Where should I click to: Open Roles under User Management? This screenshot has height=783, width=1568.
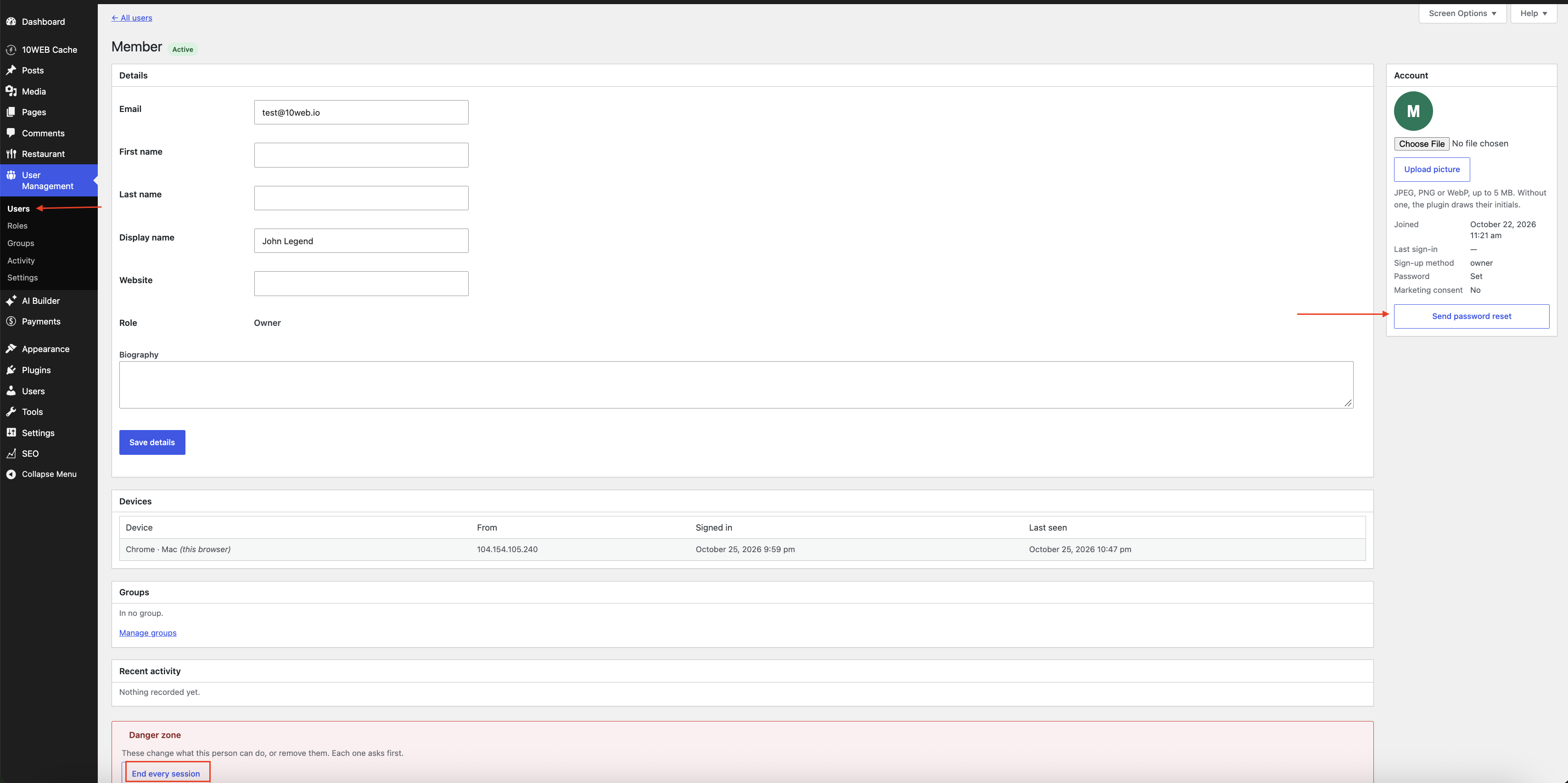17,226
